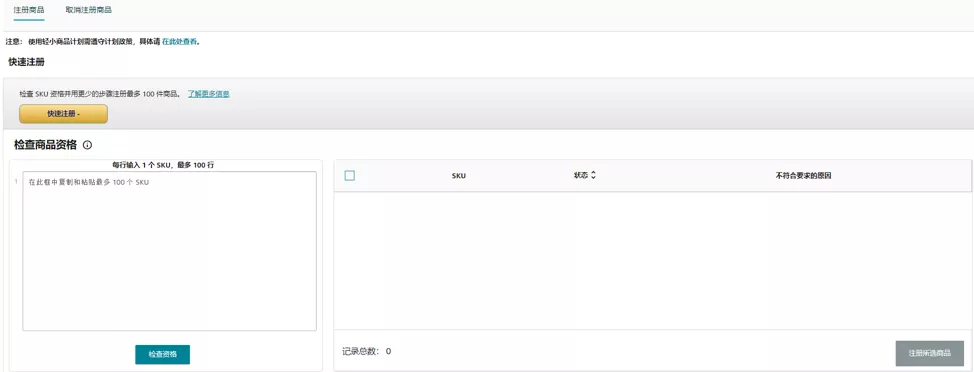Open the 在此处查看 policy link
The height and width of the screenshot is (372, 974).
click(x=180, y=42)
